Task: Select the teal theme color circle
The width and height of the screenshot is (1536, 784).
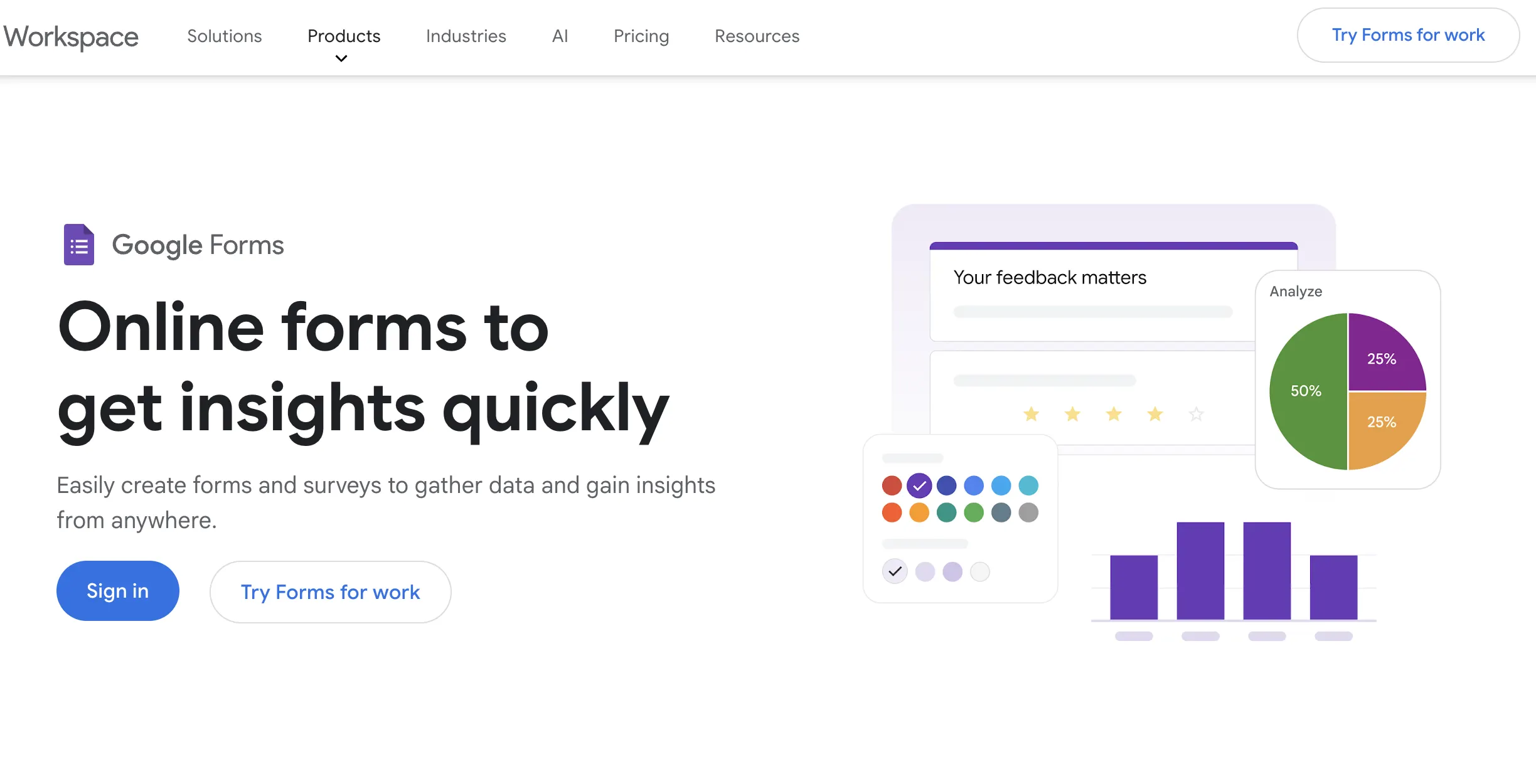Action: tap(946, 512)
